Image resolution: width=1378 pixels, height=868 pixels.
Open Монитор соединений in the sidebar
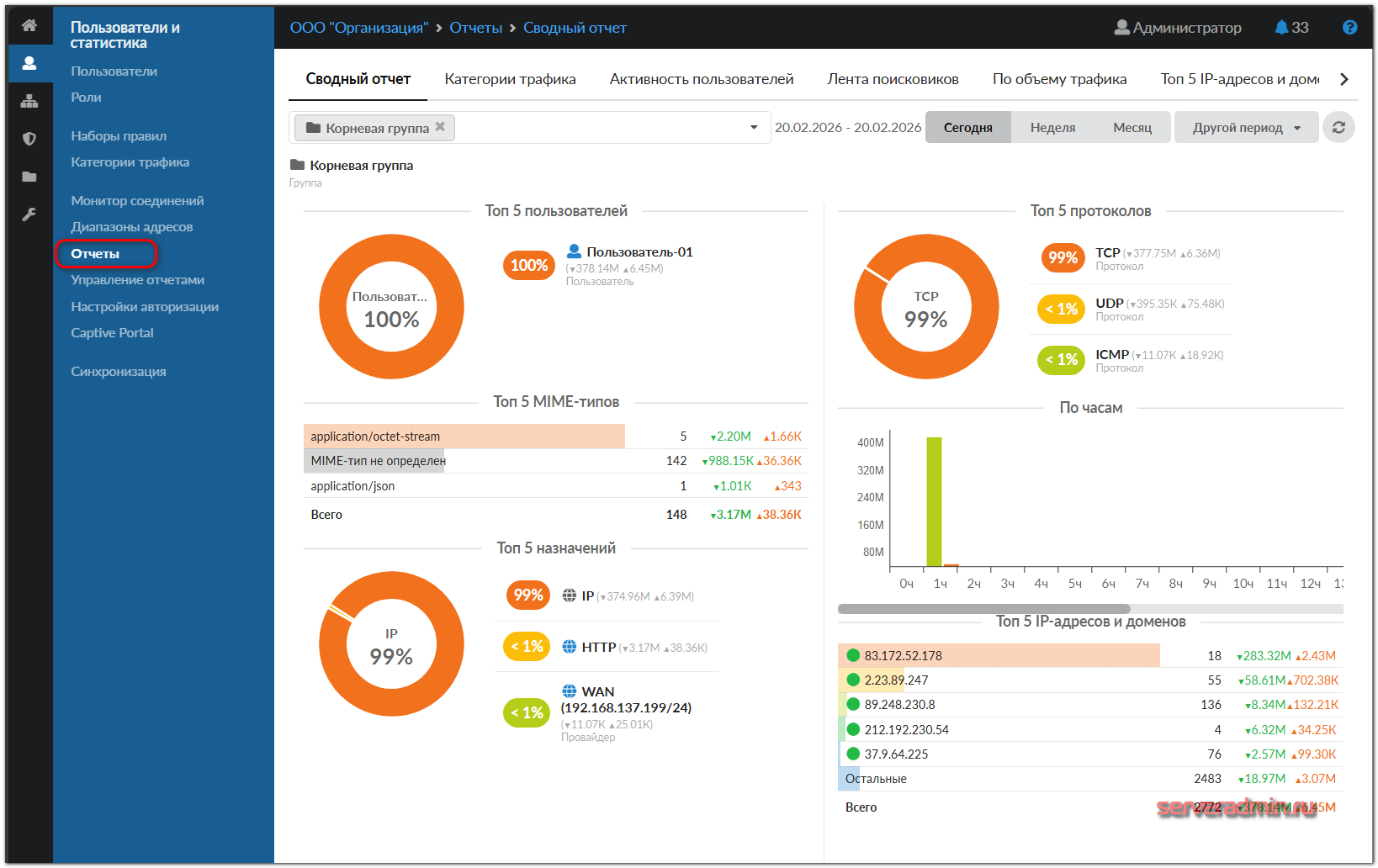tap(137, 201)
